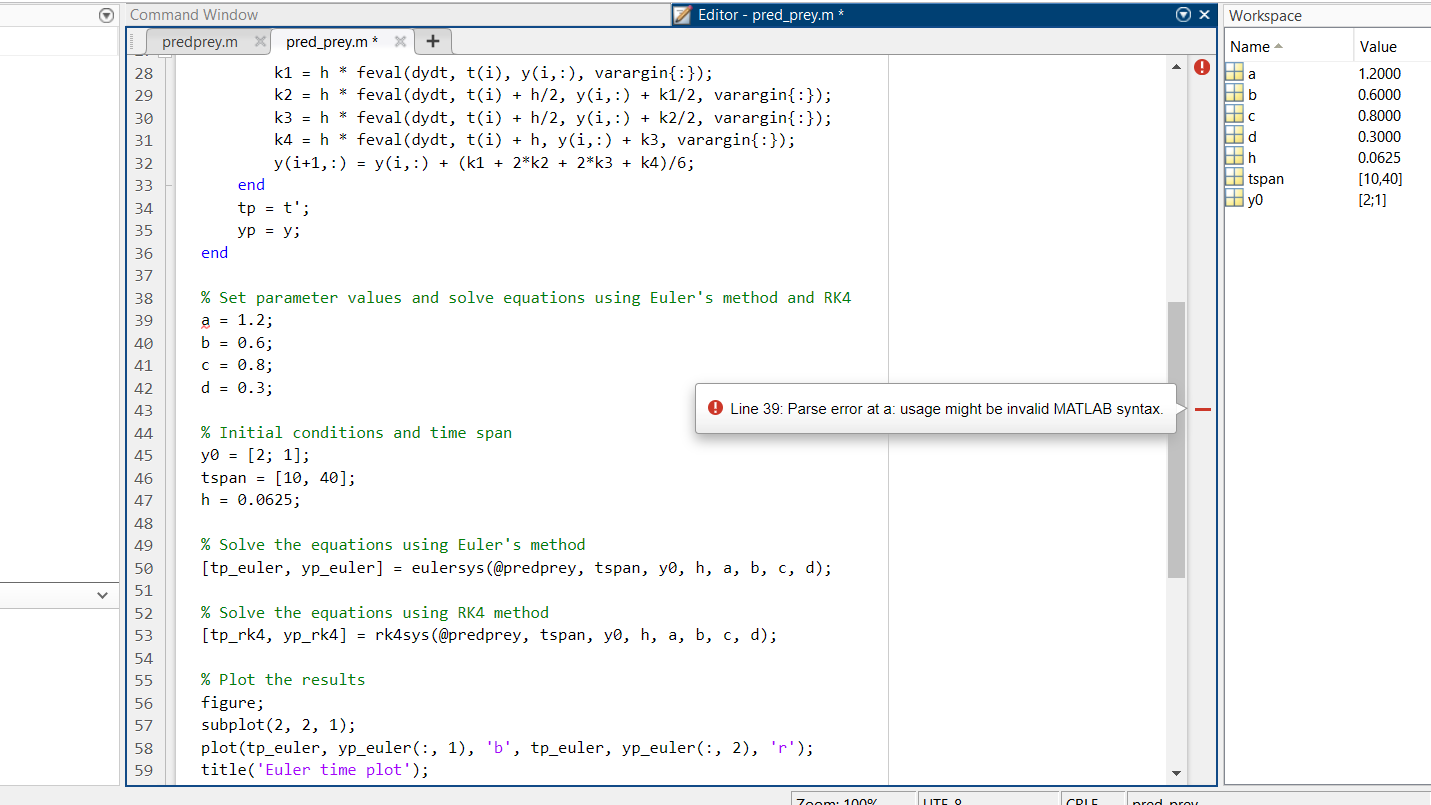
Task: Click the 'h = 0.0625;' code line
Action: pyautogui.click(x=251, y=500)
